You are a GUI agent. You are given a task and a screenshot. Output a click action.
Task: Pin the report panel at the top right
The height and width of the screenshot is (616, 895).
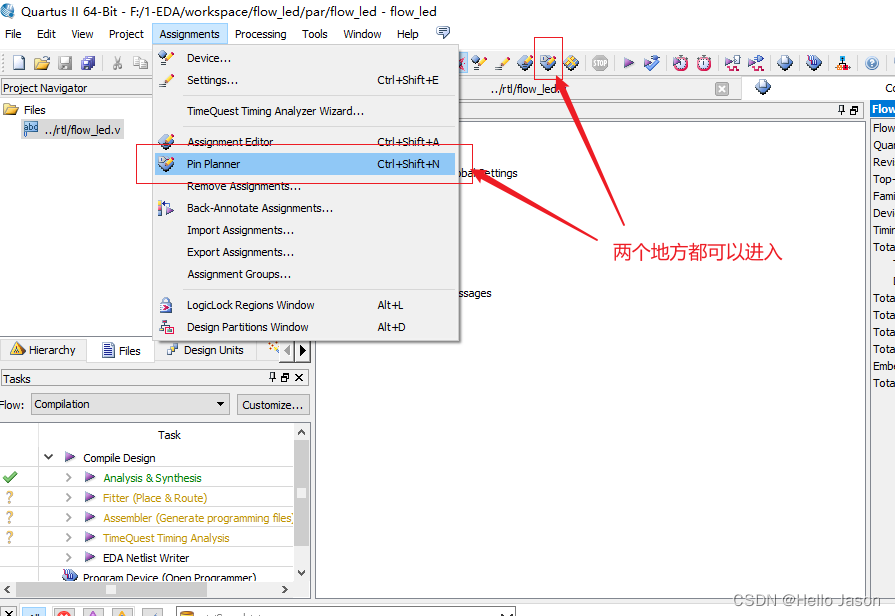click(x=841, y=110)
